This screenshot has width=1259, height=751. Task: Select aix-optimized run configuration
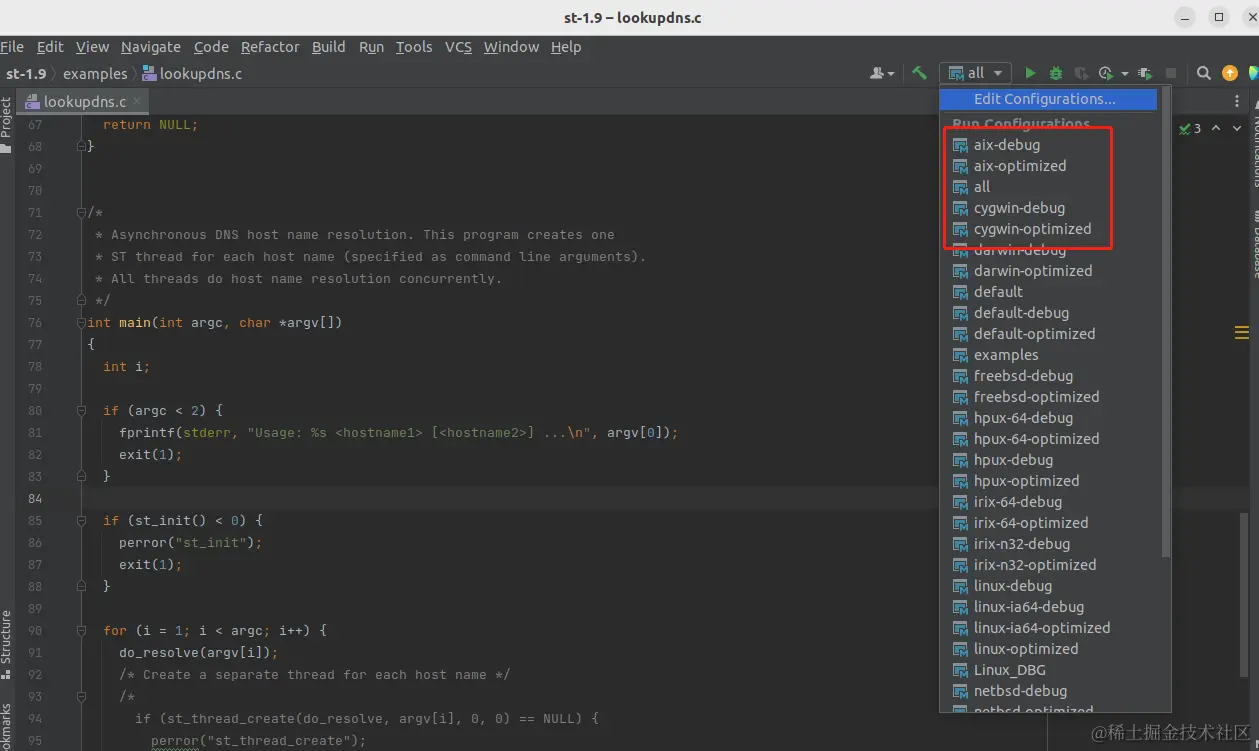coord(1048,166)
